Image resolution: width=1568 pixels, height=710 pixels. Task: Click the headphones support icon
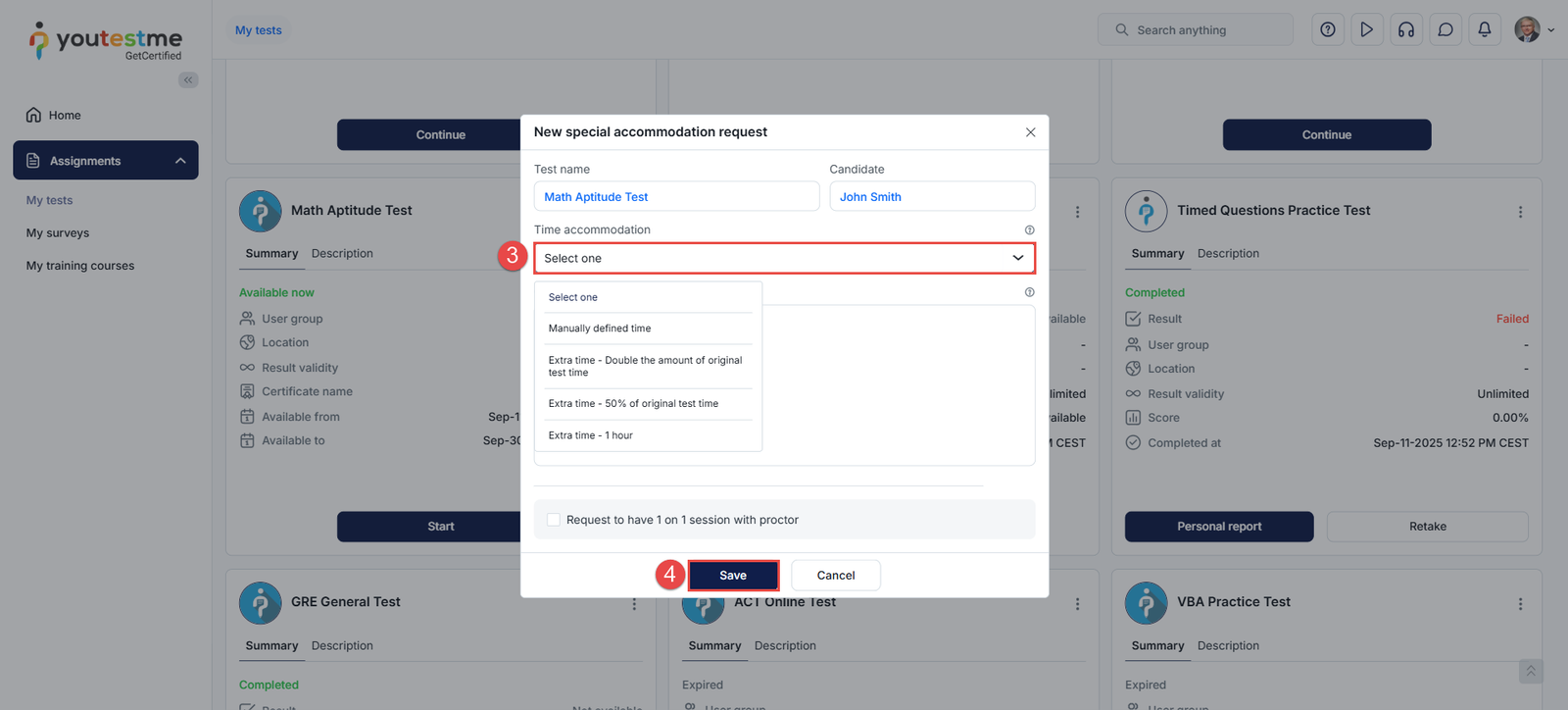[x=1405, y=29]
